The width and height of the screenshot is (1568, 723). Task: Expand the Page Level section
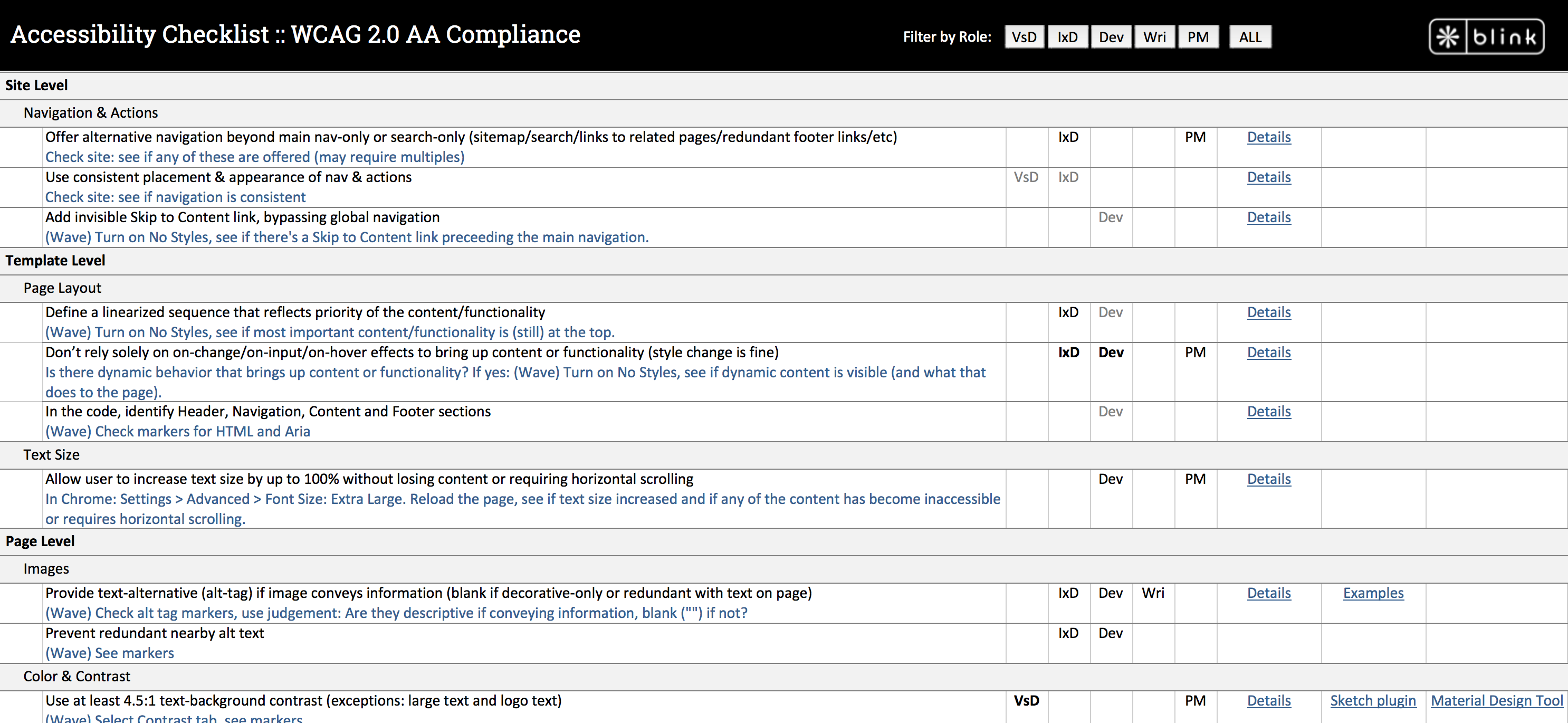(41, 540)
